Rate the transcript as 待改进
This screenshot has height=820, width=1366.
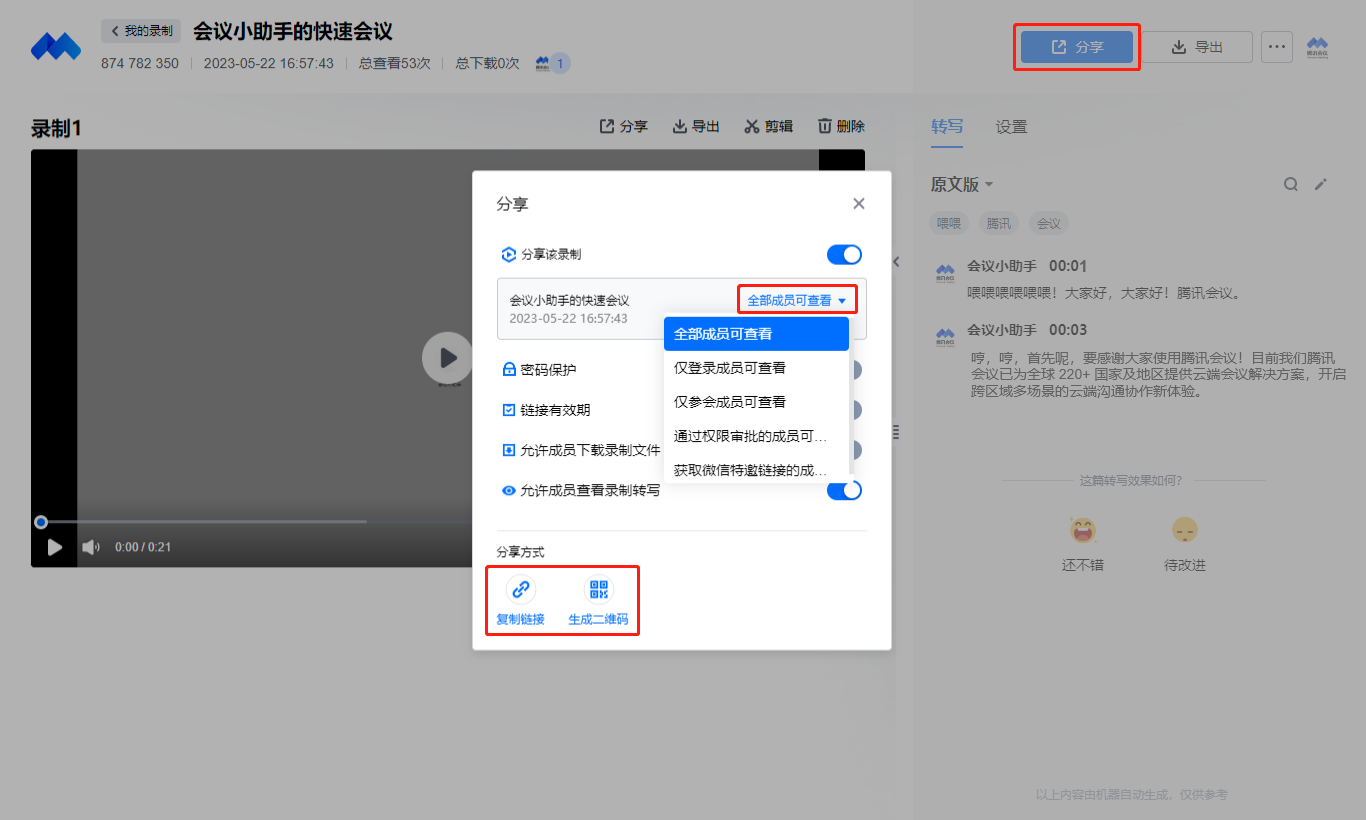point(1185,545)
